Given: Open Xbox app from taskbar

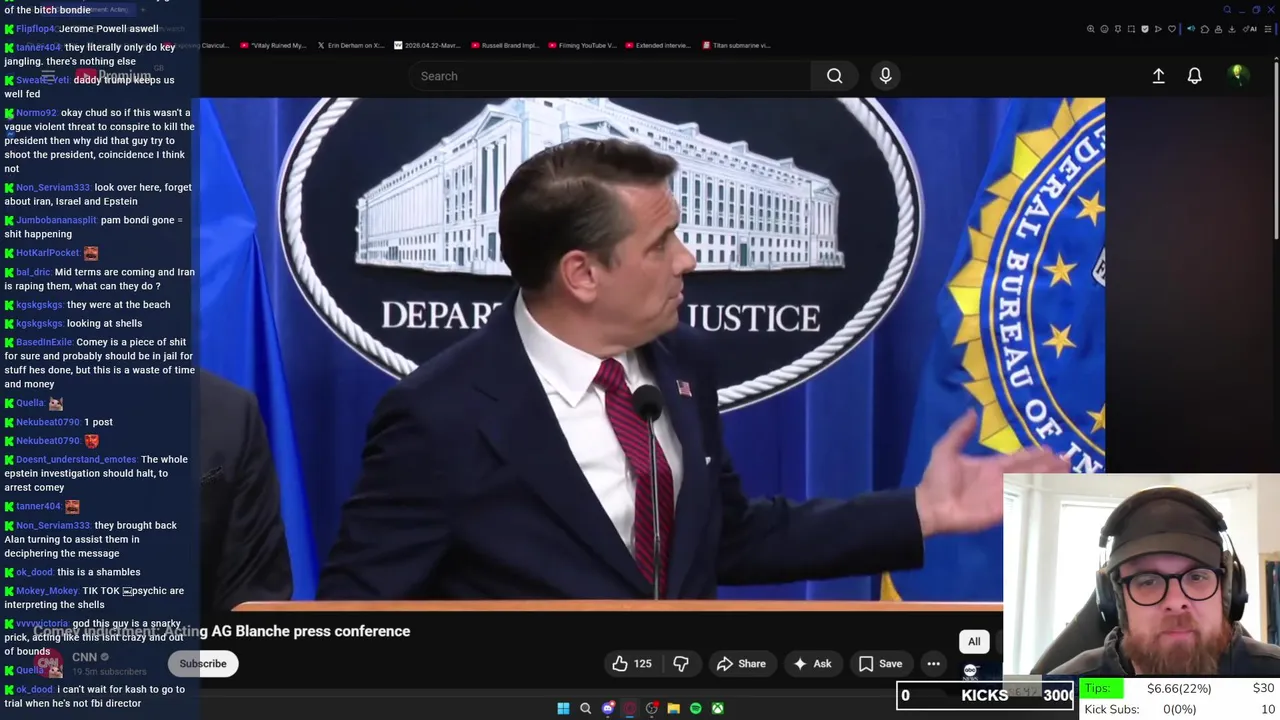Looking at the screenshot, I should pyautogui.click(x=717, y=708).
